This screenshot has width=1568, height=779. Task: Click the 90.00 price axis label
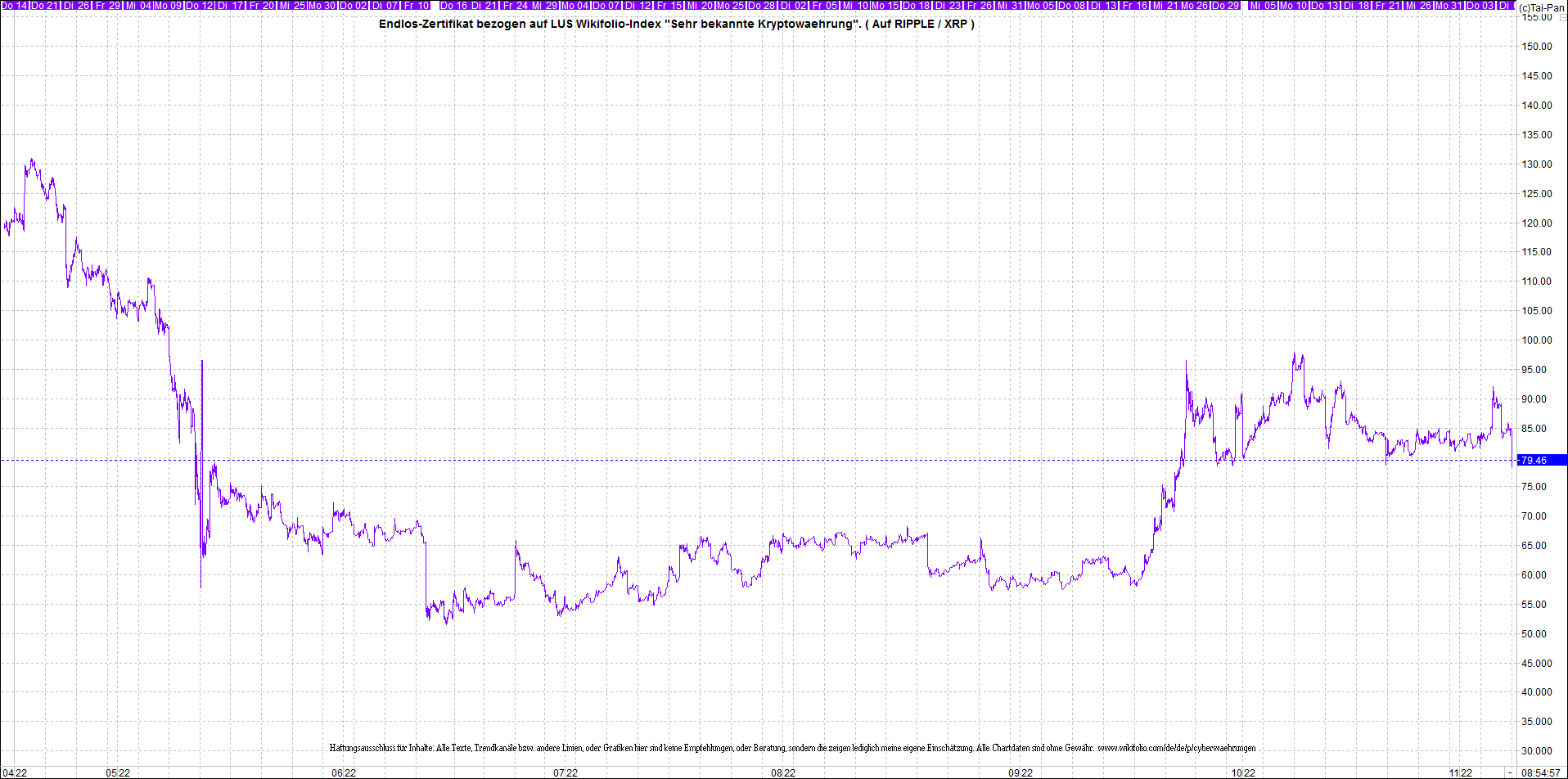tap(1534, 399)
